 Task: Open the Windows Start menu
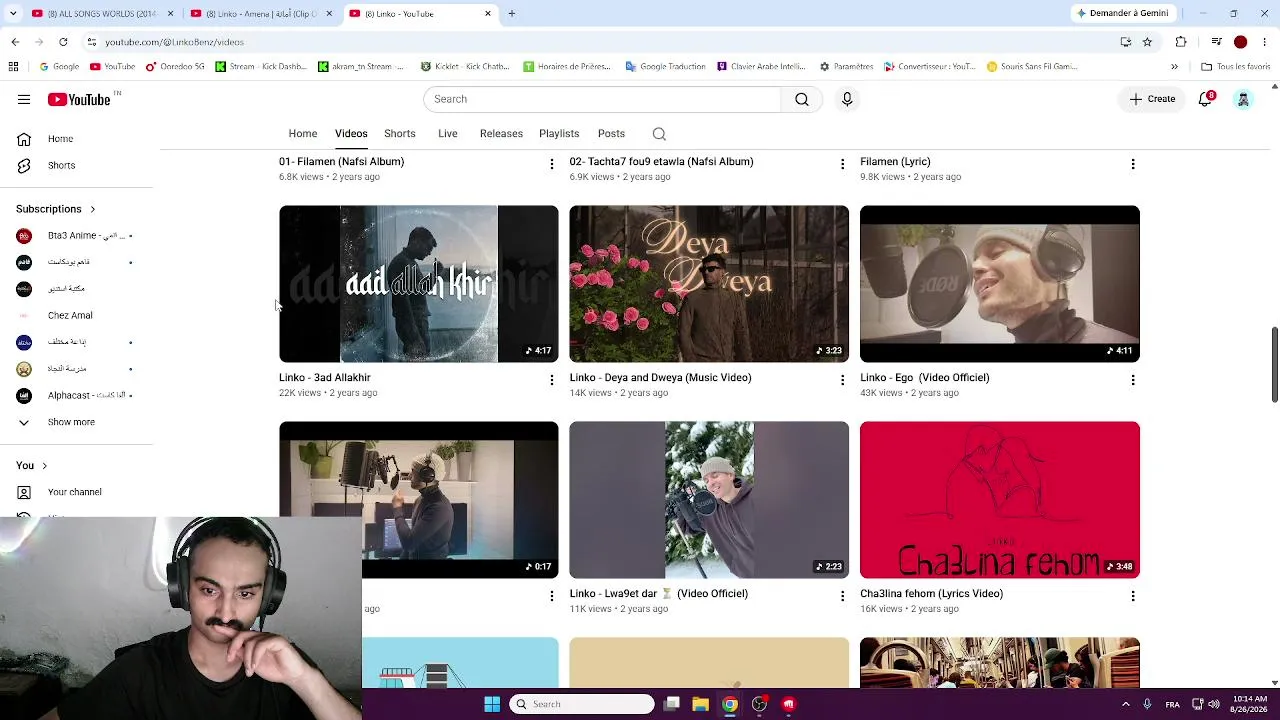point(492,704)
